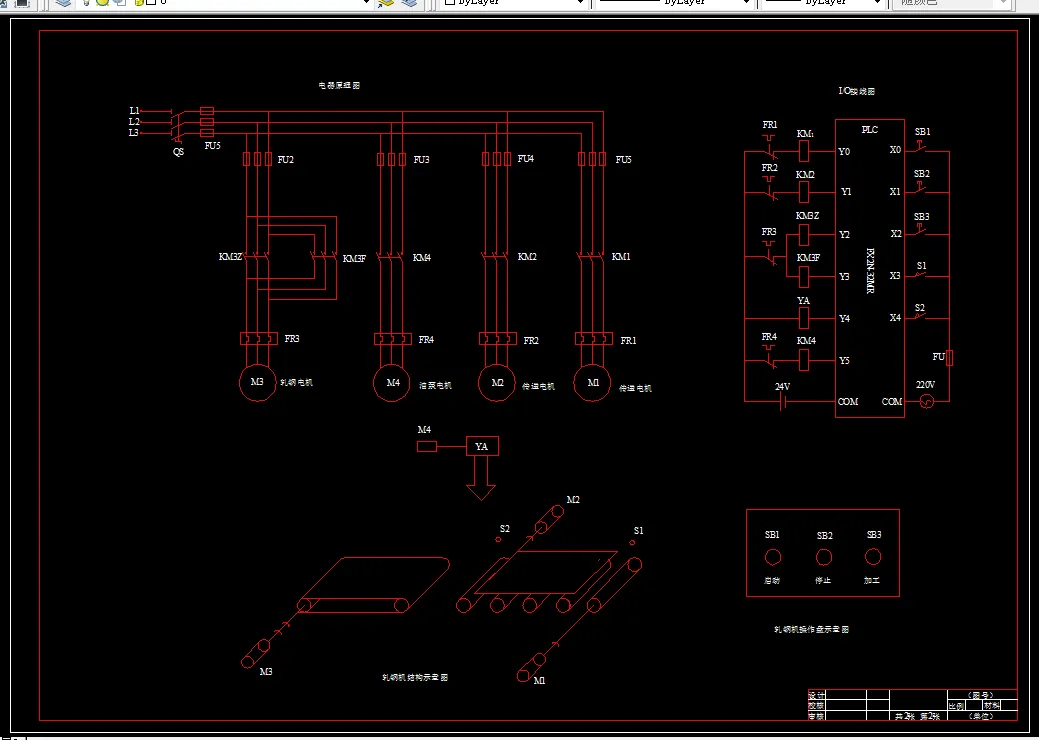
Task: Click the Y0 output terminal label
Action: [844, 152]
